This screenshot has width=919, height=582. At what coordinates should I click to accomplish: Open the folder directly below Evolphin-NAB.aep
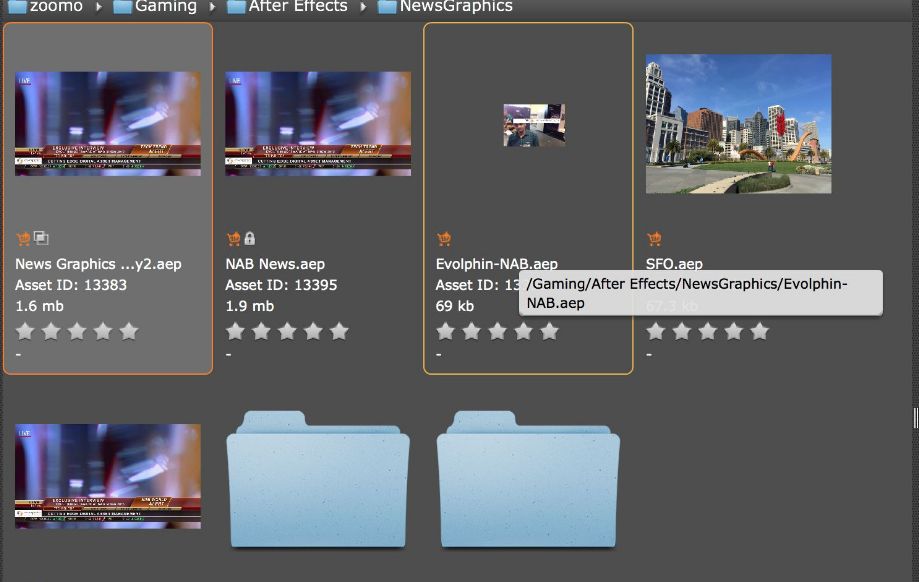(528, 479)
